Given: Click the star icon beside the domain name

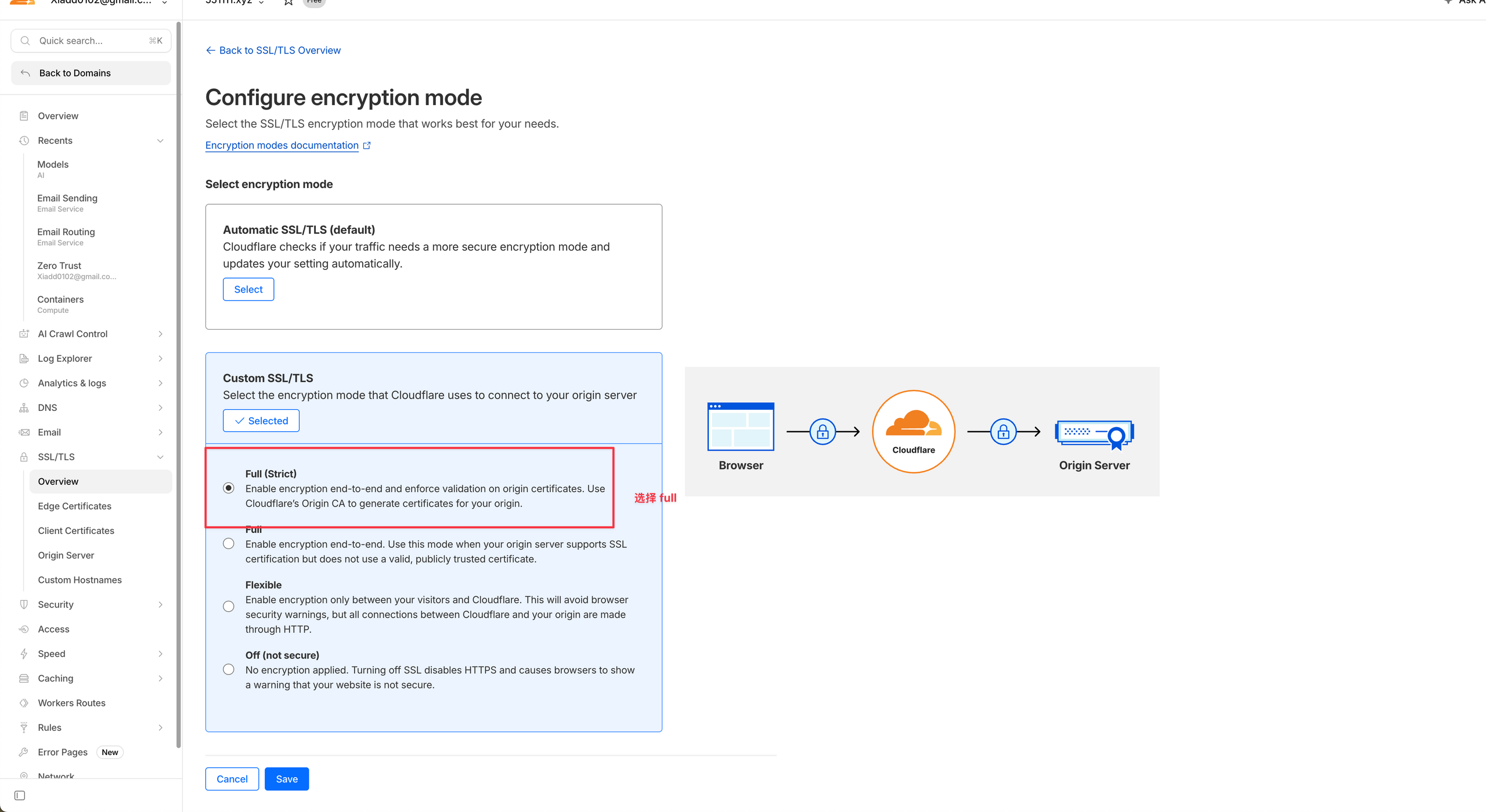Looking at the screenshot, I should pyautogui.click(x=288, y=2).
